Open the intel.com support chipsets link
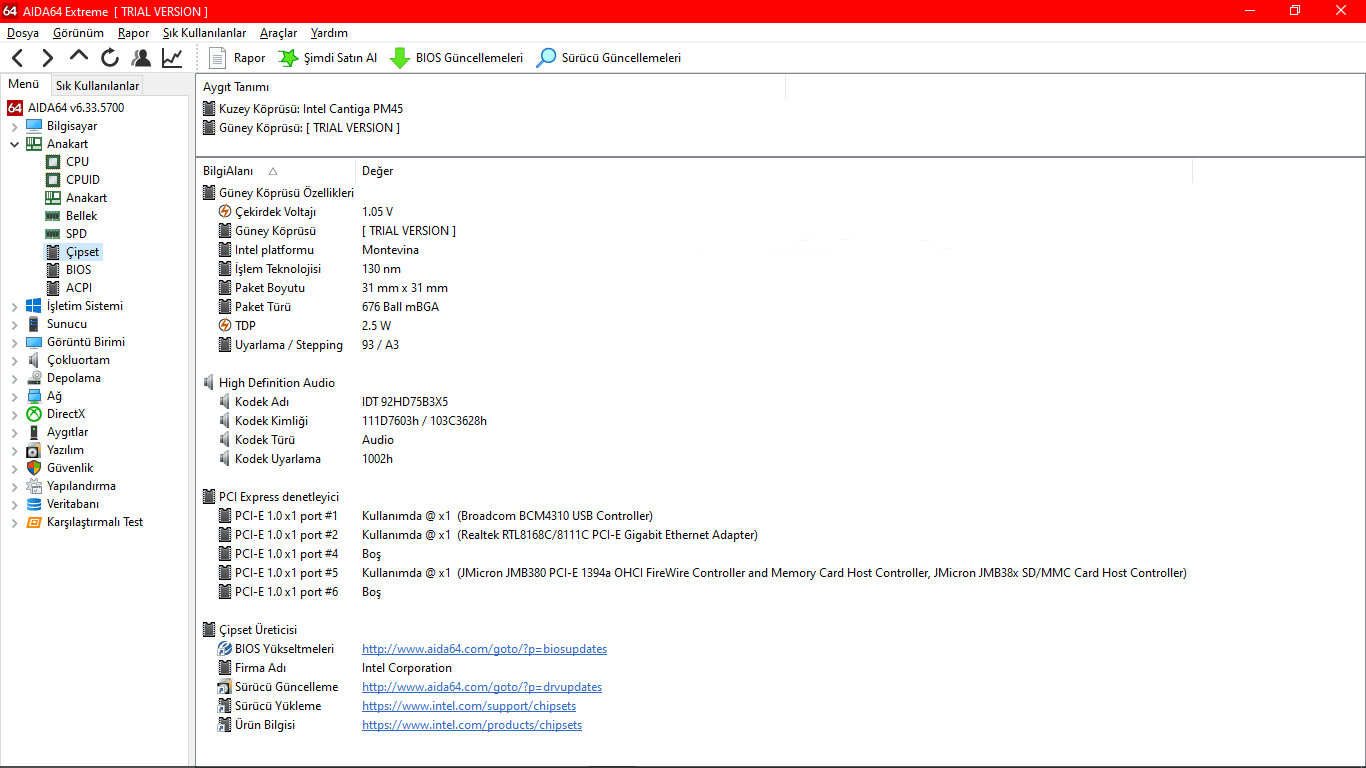The height and width of the screenshot is (768, 1366). [x=468, y=706]
